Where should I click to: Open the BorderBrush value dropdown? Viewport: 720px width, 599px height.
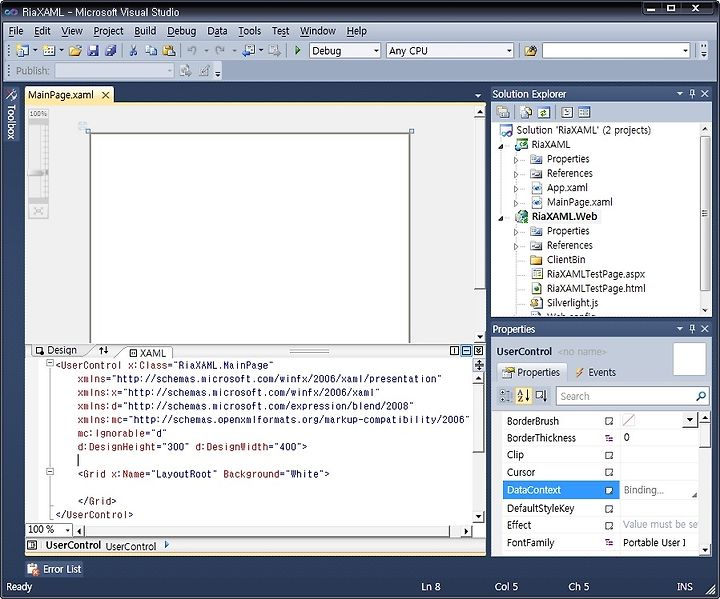pyautogui.click(x=690, y=420)
